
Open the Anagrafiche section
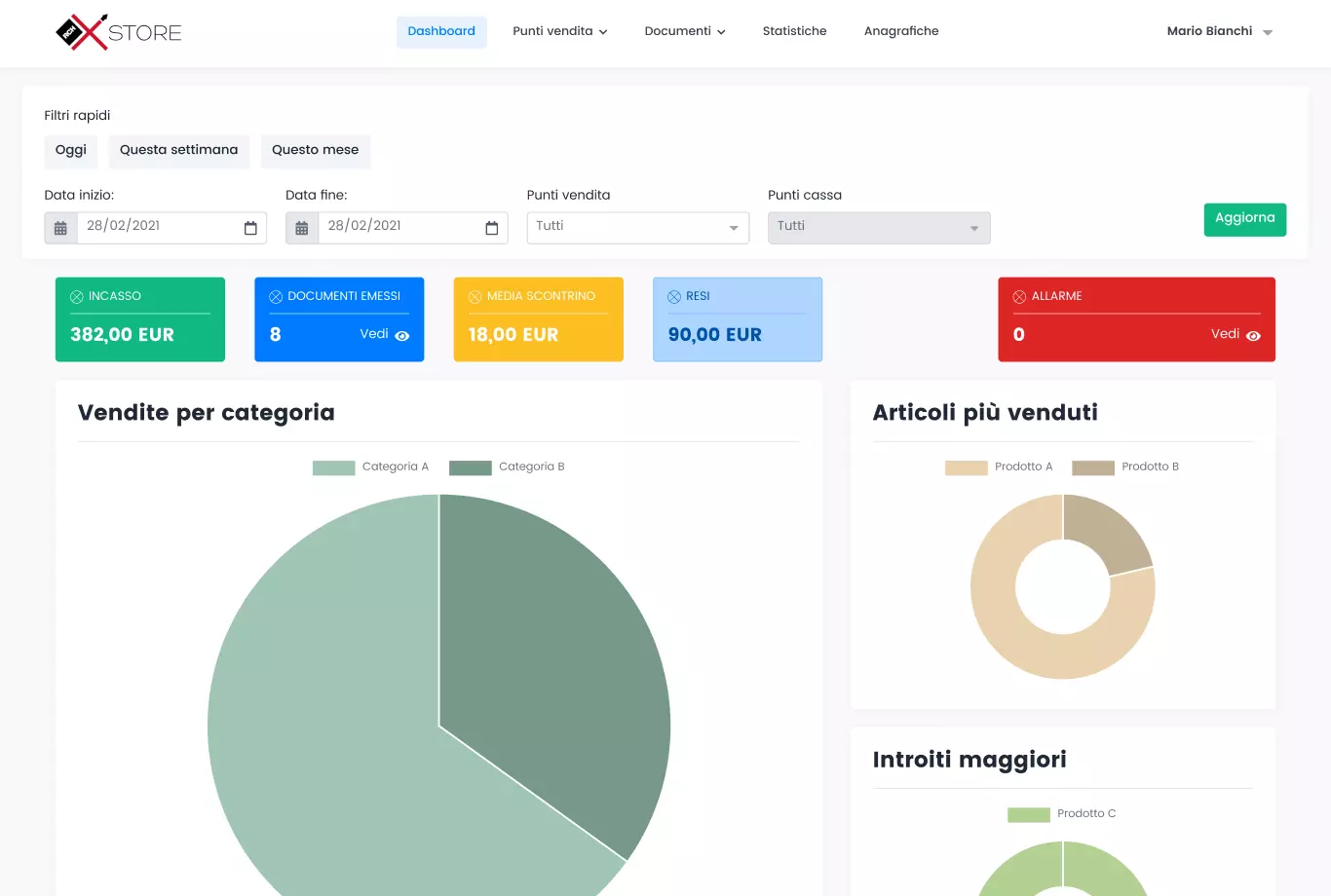pyautogui.click(x=901, y=32)
